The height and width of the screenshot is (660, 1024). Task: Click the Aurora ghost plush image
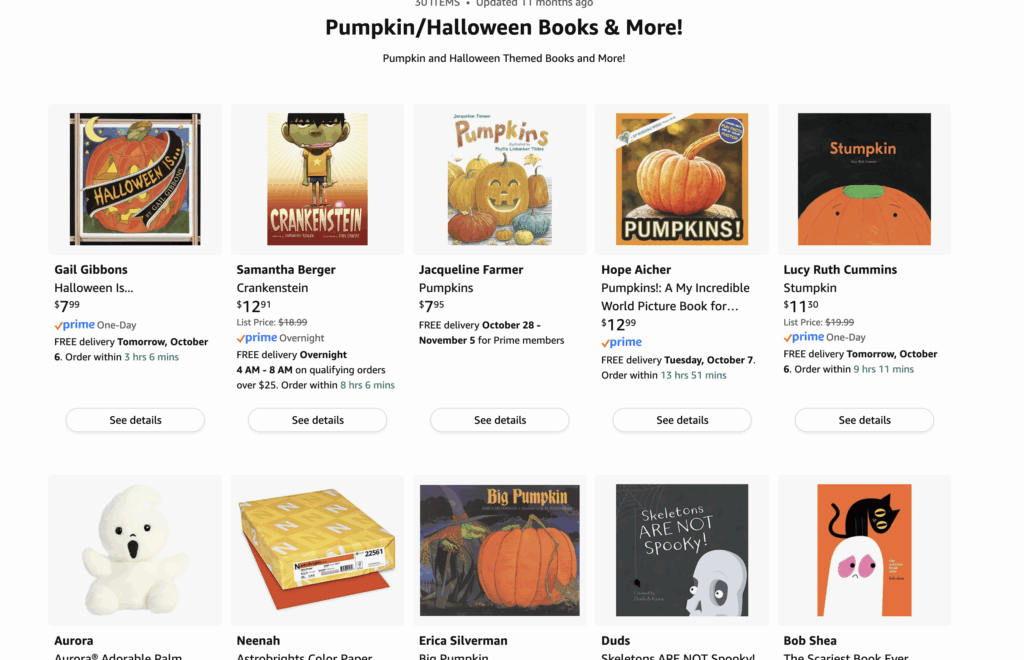(135, 550)
